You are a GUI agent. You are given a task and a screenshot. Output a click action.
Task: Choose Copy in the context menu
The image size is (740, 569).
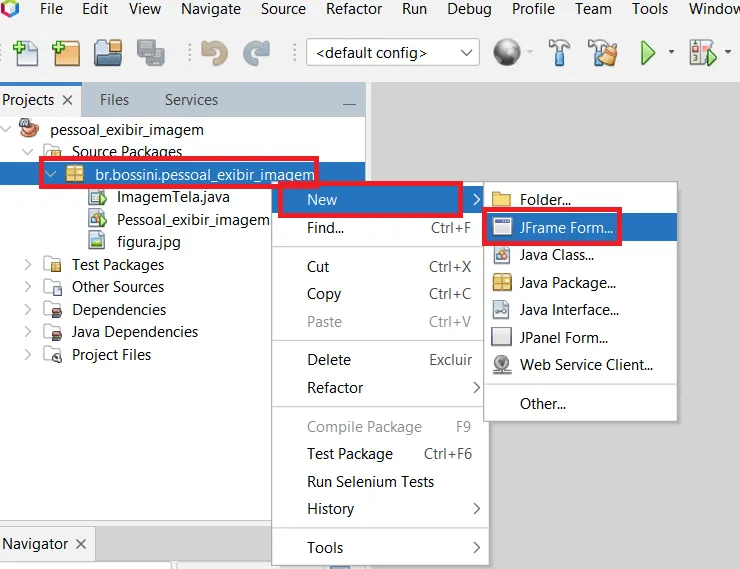tap(378, 294)
